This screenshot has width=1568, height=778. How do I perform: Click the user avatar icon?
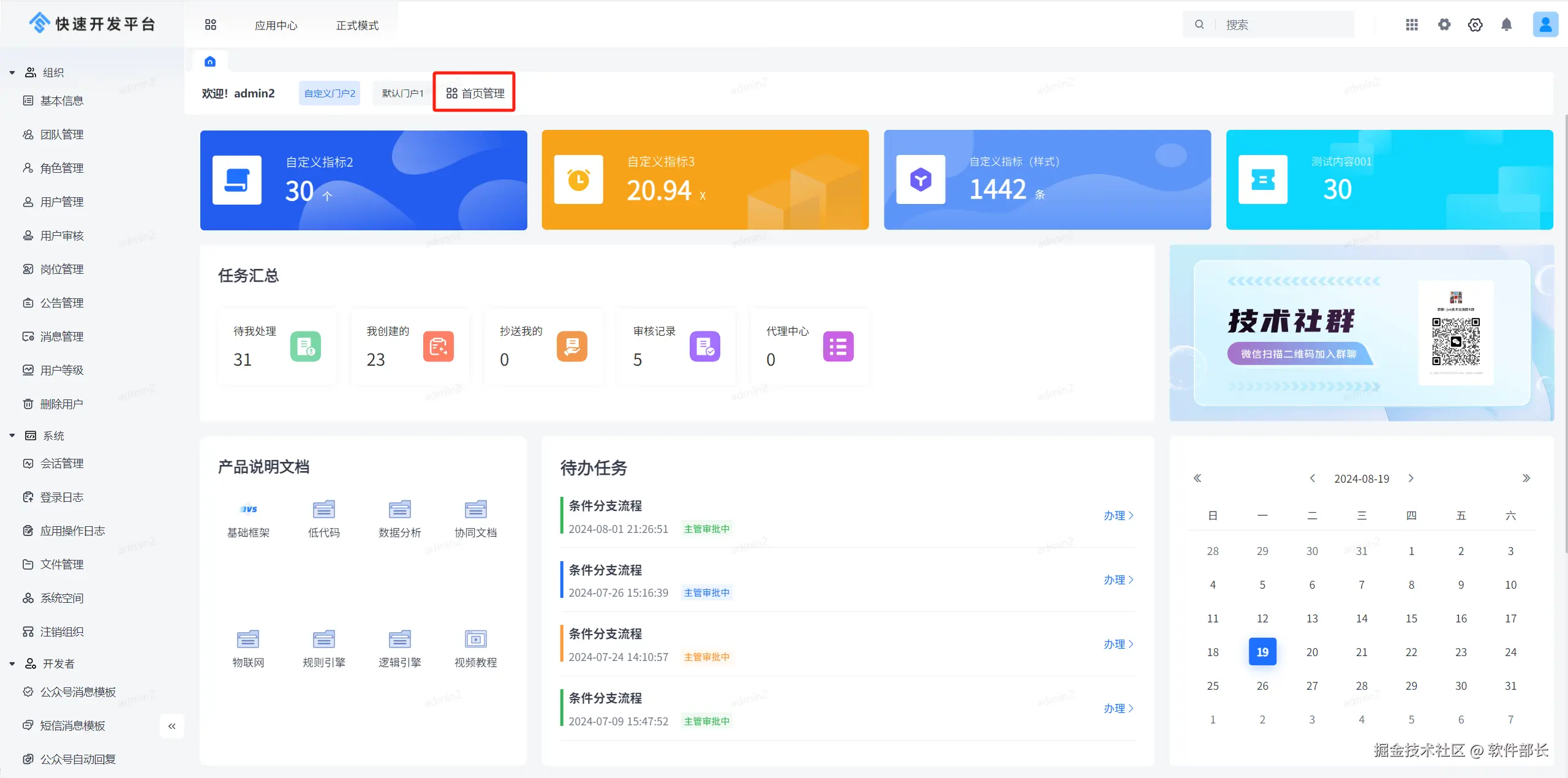(1545, 25)
